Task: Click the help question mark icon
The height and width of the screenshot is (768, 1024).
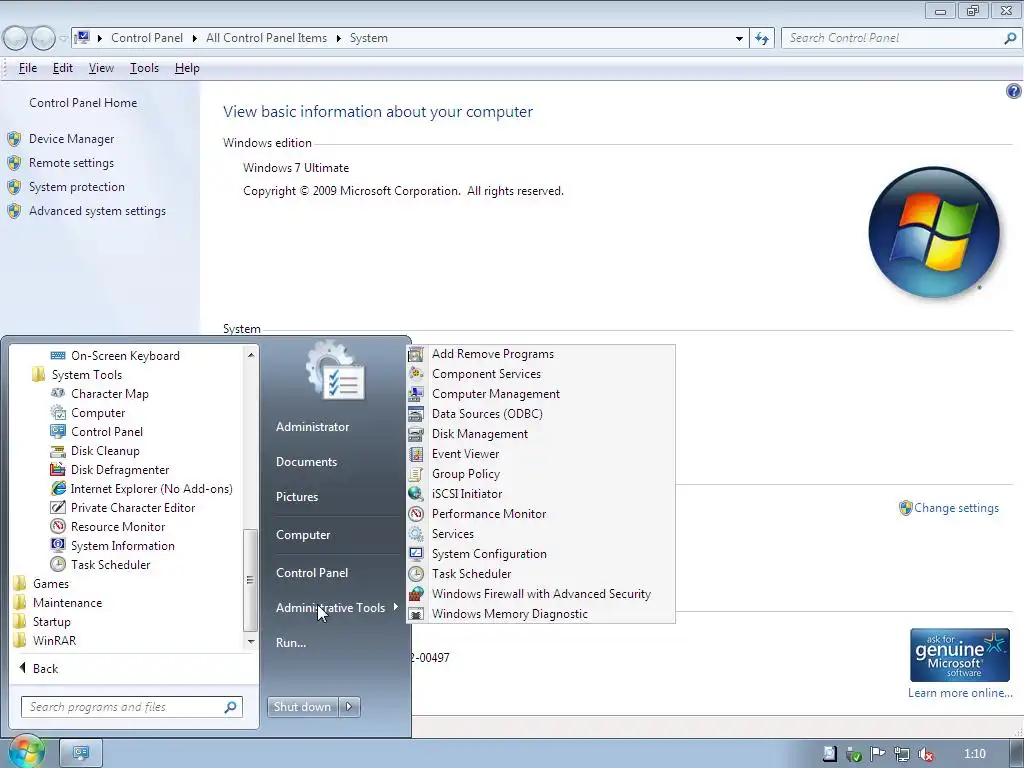Action: pyautogui.click(x=1013, y=91)
